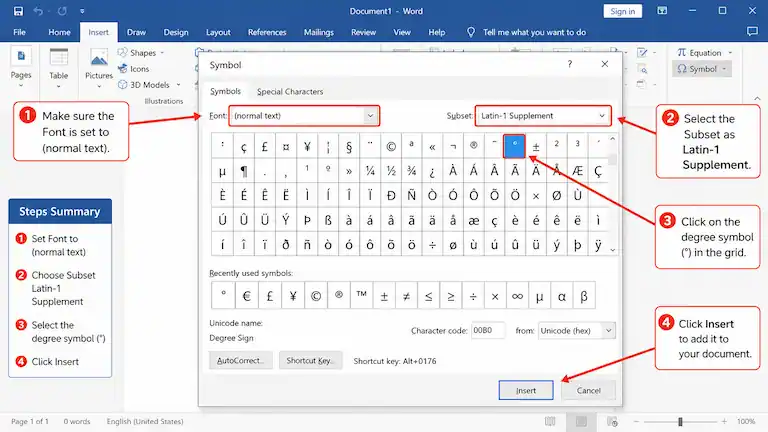This screenshot has height=432, width=768.
Task: Open the from Unicode (hex) dropdown
Action: point(576,331)
